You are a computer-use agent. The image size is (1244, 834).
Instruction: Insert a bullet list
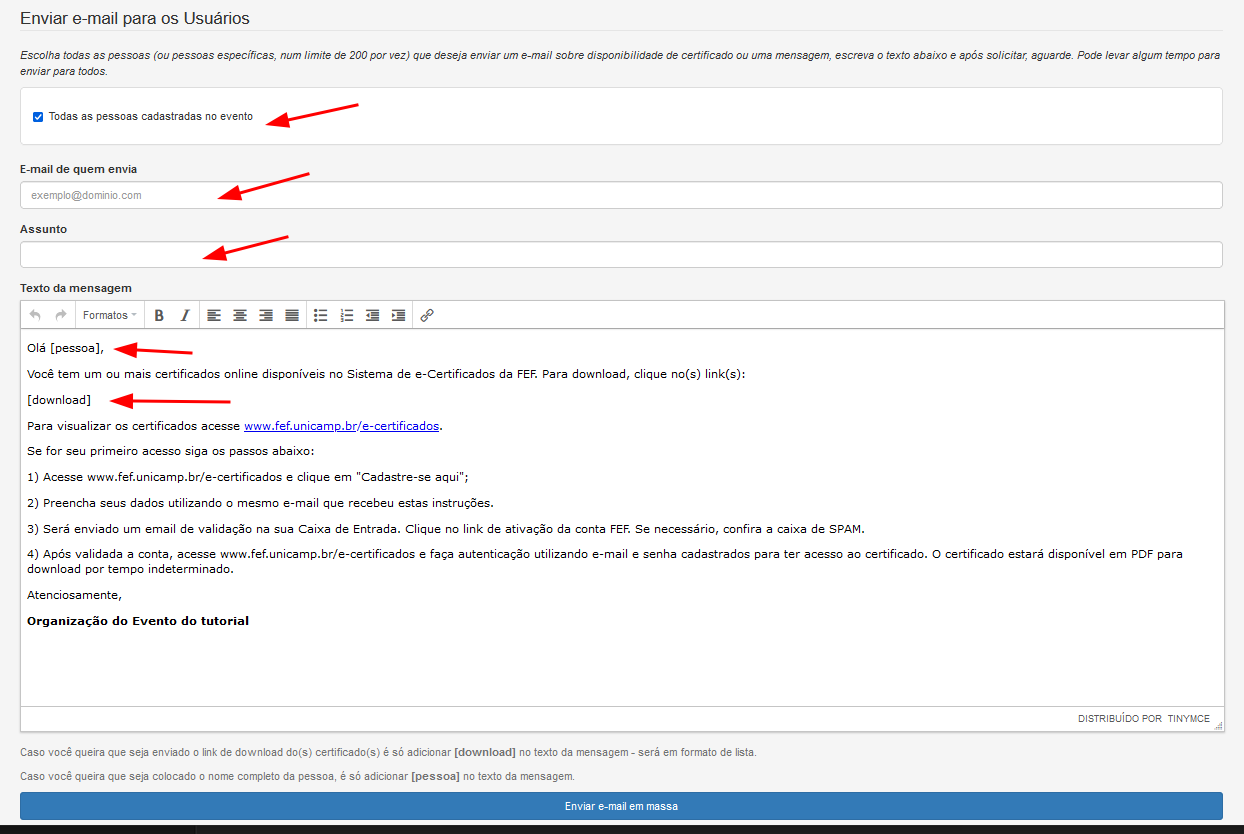[321, 315]
